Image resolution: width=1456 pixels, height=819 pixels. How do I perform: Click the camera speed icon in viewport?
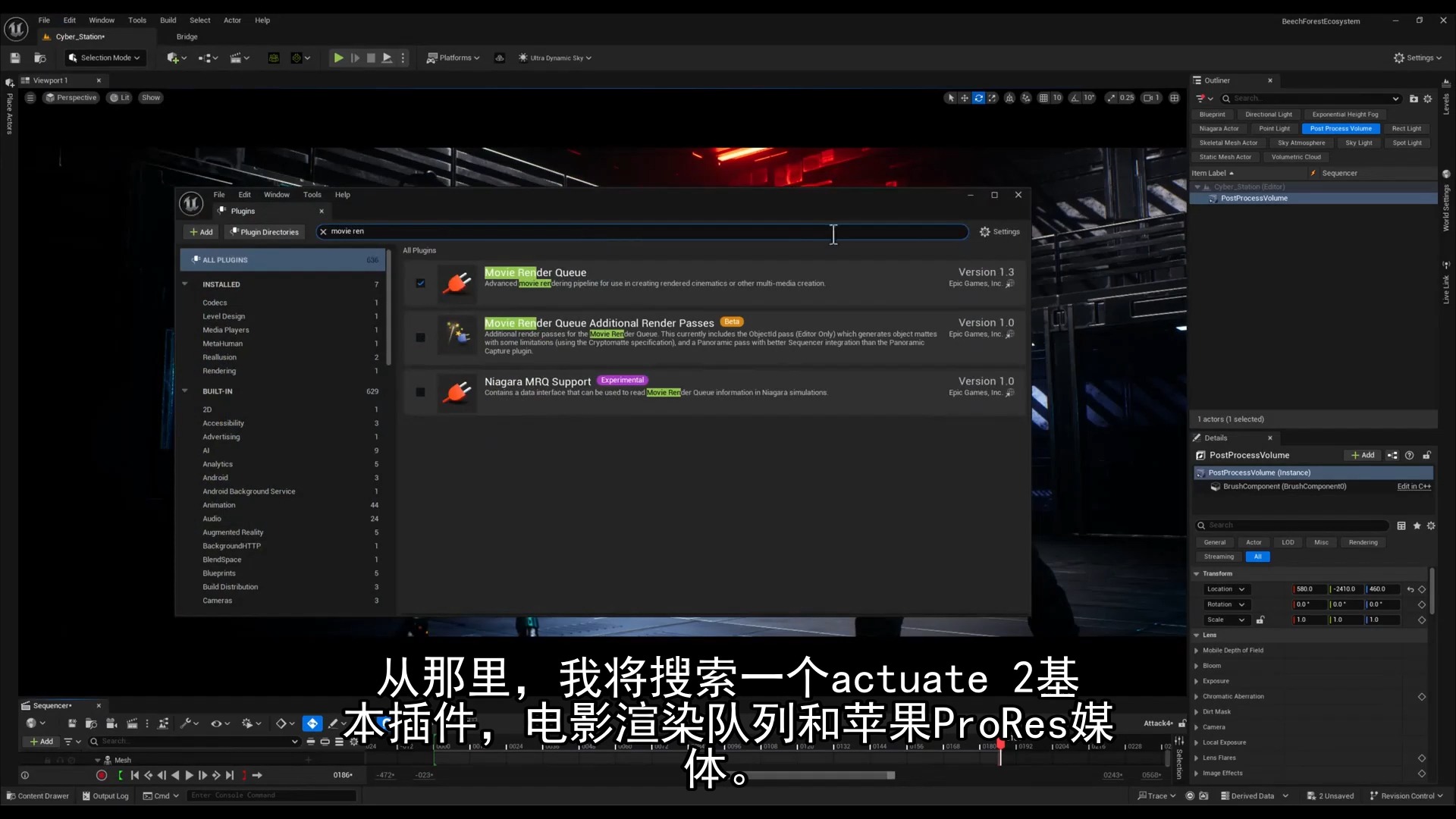click(x=1151, y=98)
